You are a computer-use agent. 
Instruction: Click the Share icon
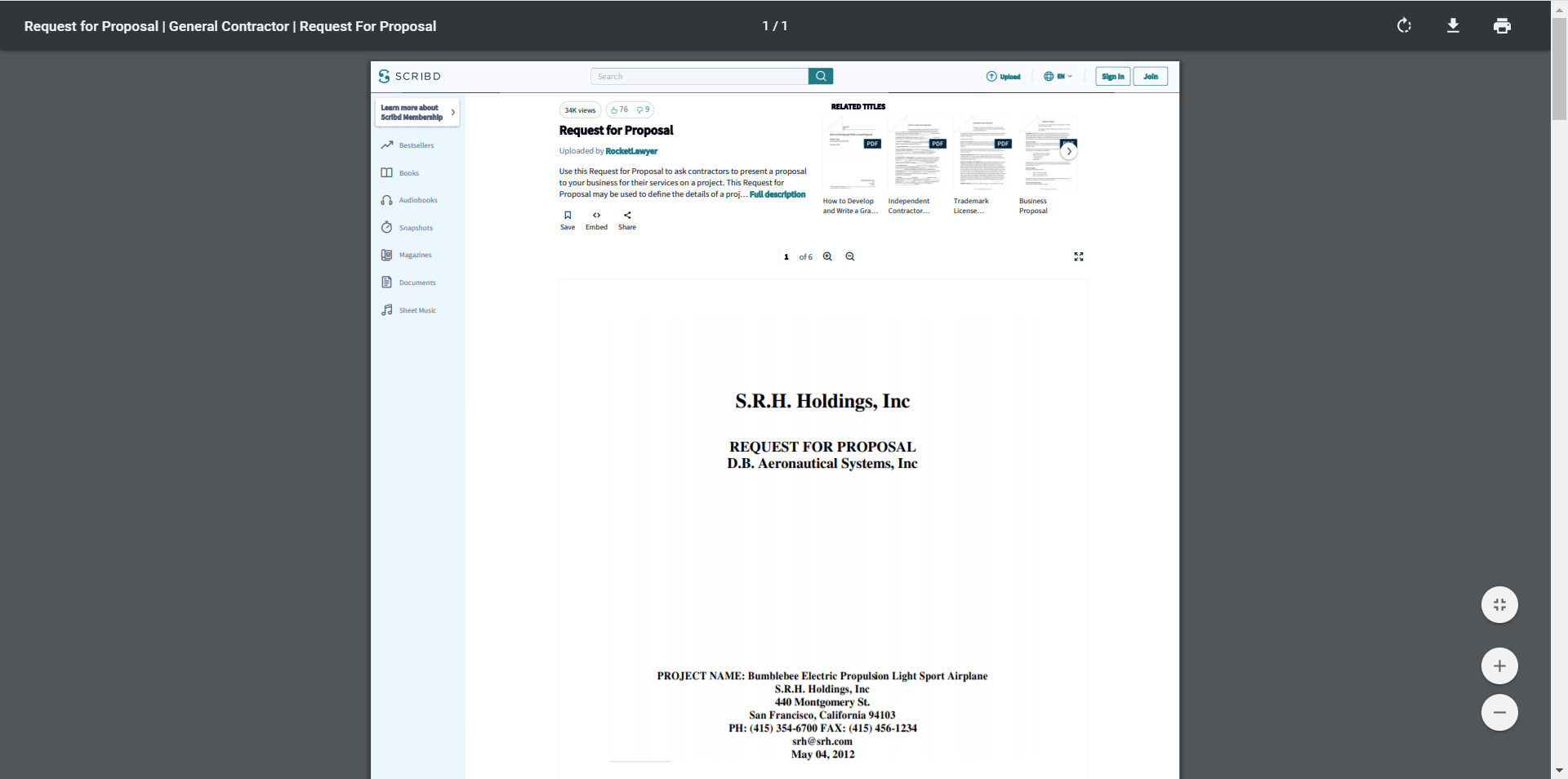tap(627, 220)
